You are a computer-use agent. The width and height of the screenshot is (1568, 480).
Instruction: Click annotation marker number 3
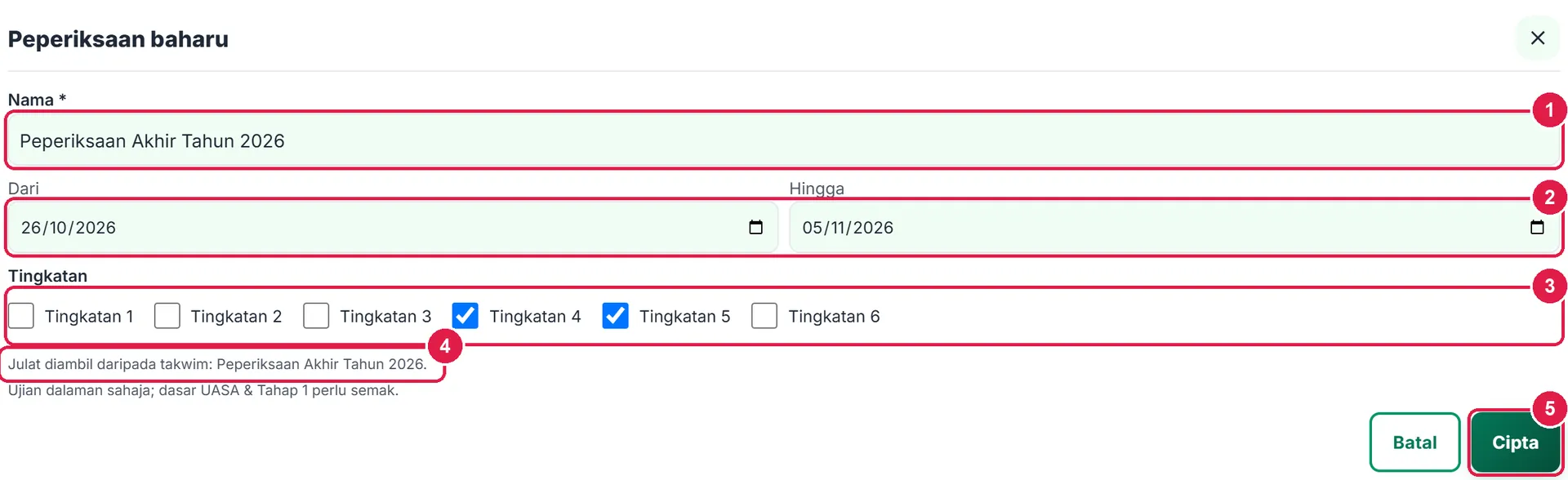coord(1549,286)
